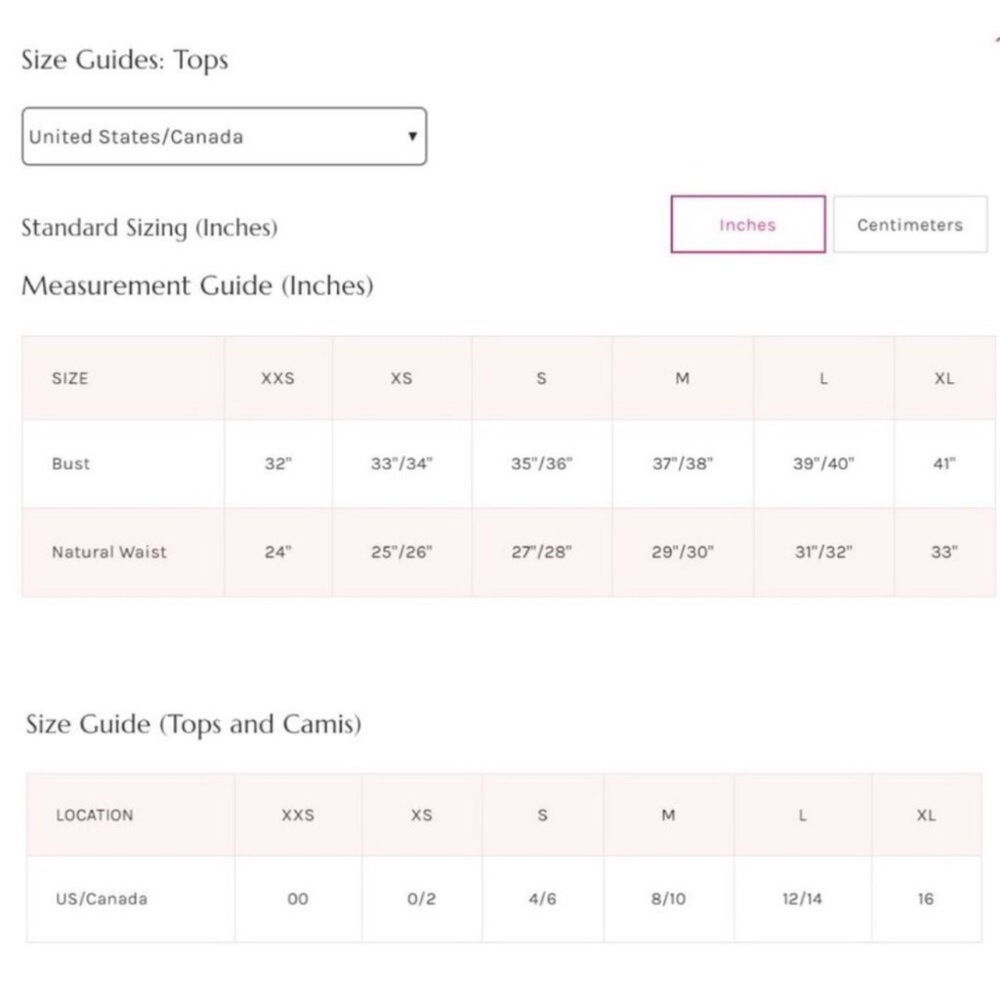Click the dropdown arrow in country selector
Image resolution: width=1000 pixels, height=1000 pixels.
(x=413, y=136)
